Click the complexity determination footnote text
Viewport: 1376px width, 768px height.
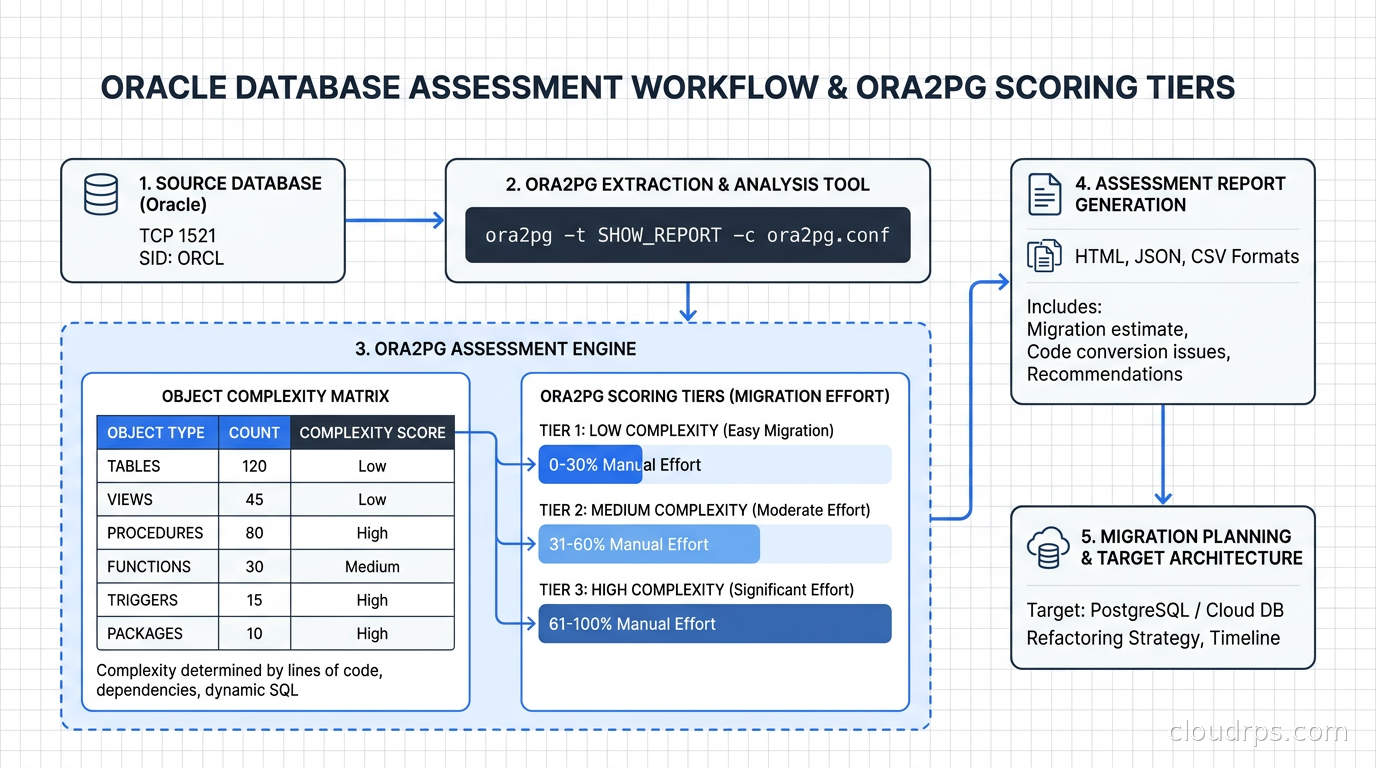coord(239,680)
